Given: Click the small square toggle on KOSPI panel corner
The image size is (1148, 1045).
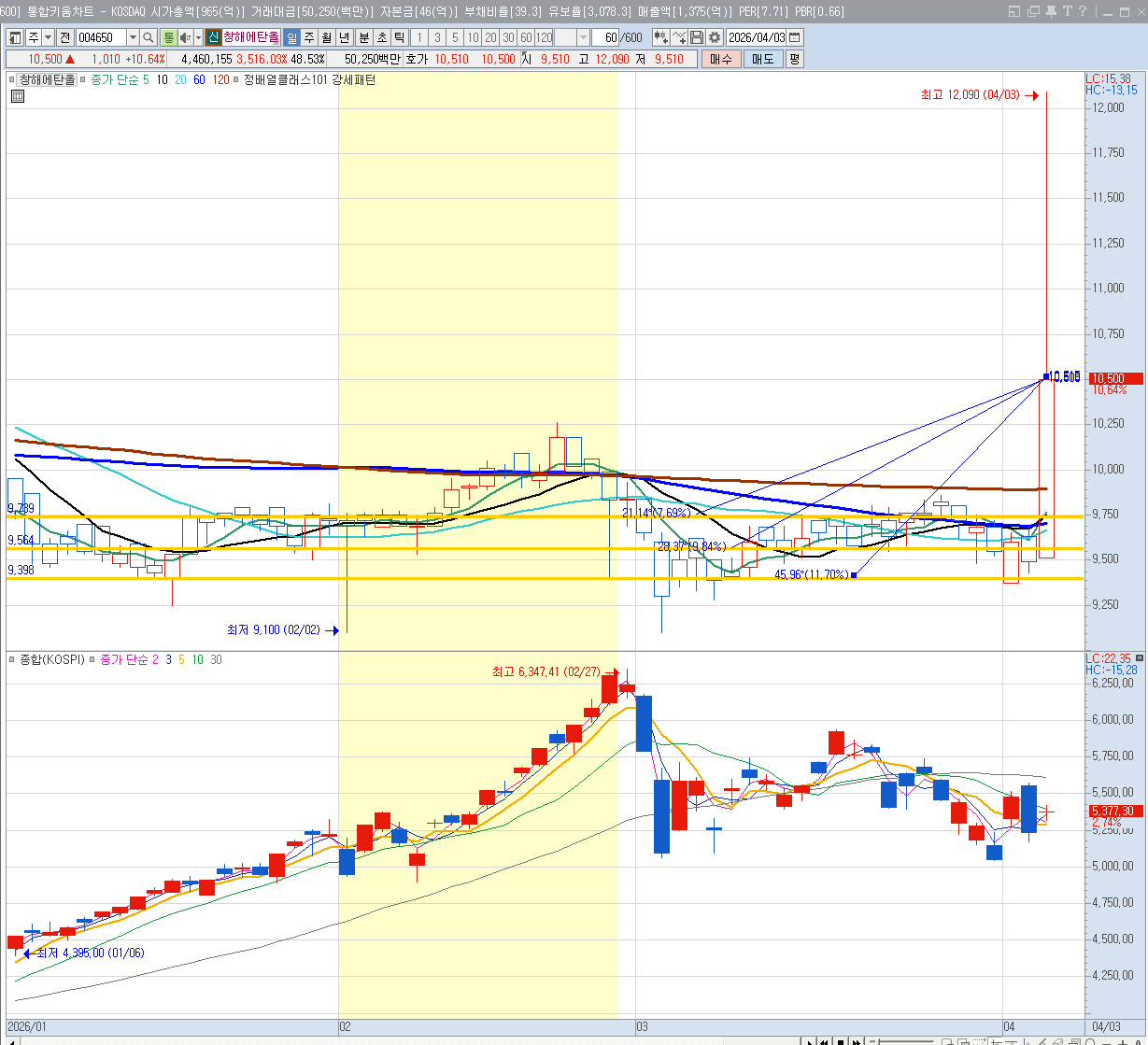Looking at the screenshot, I should 1141,658.
